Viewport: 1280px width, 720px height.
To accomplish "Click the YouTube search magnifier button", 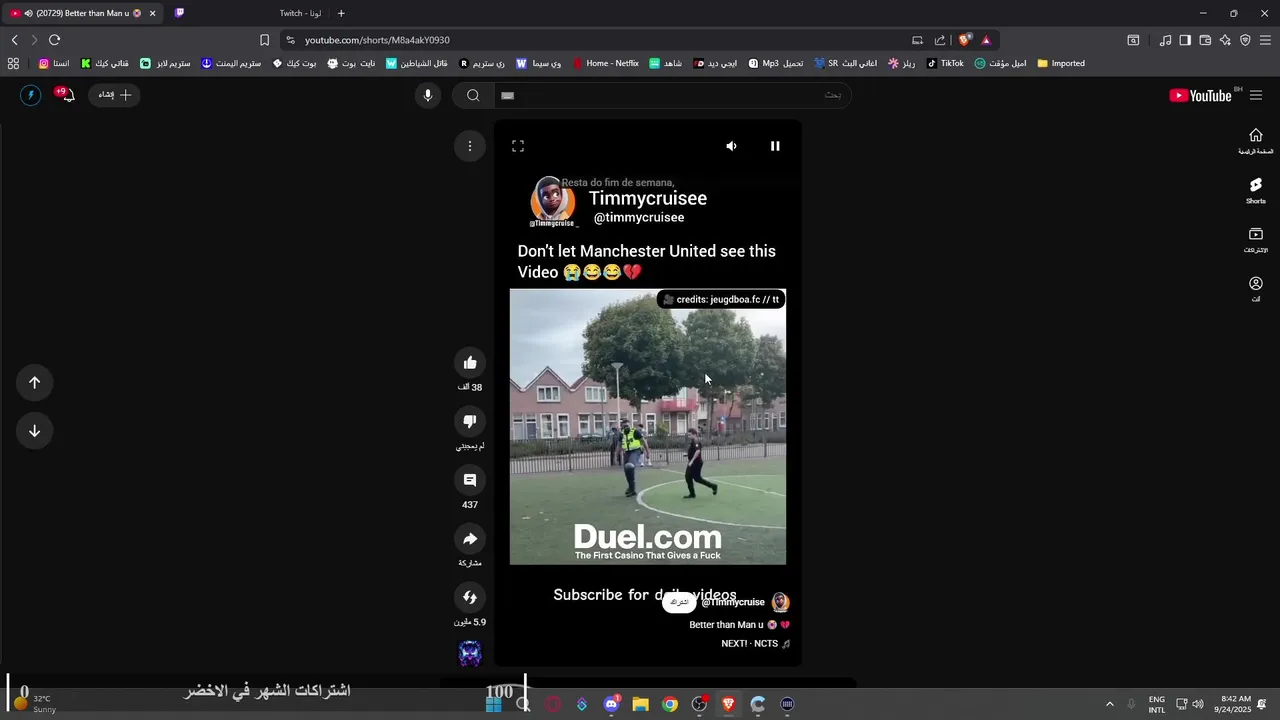I will pos(473,95).
